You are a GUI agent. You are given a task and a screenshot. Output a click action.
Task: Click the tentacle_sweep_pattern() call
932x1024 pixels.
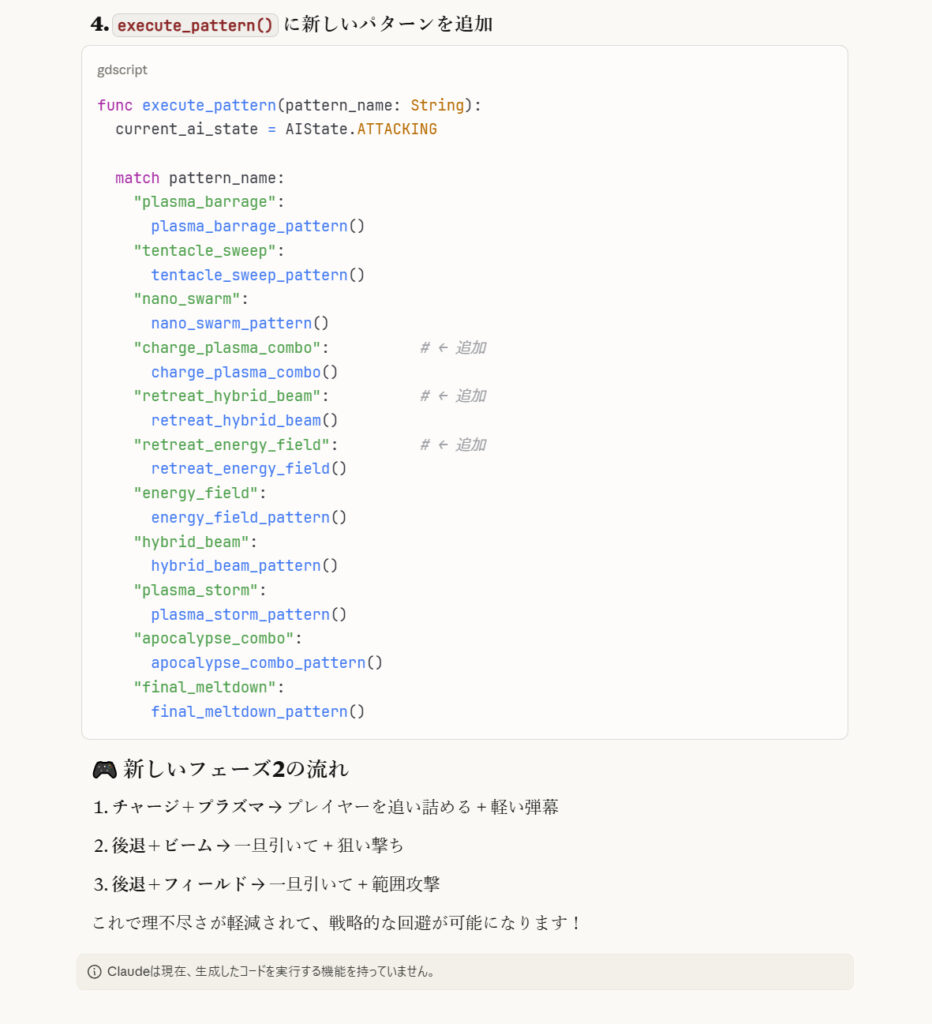257,275
